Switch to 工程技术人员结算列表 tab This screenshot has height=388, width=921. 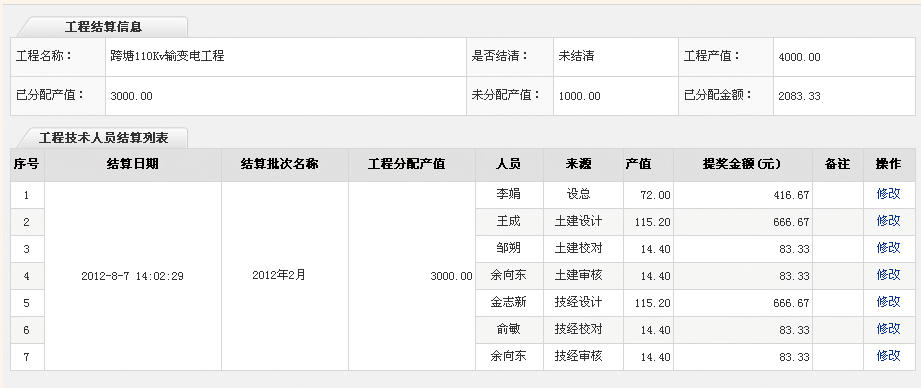[103, 138]
